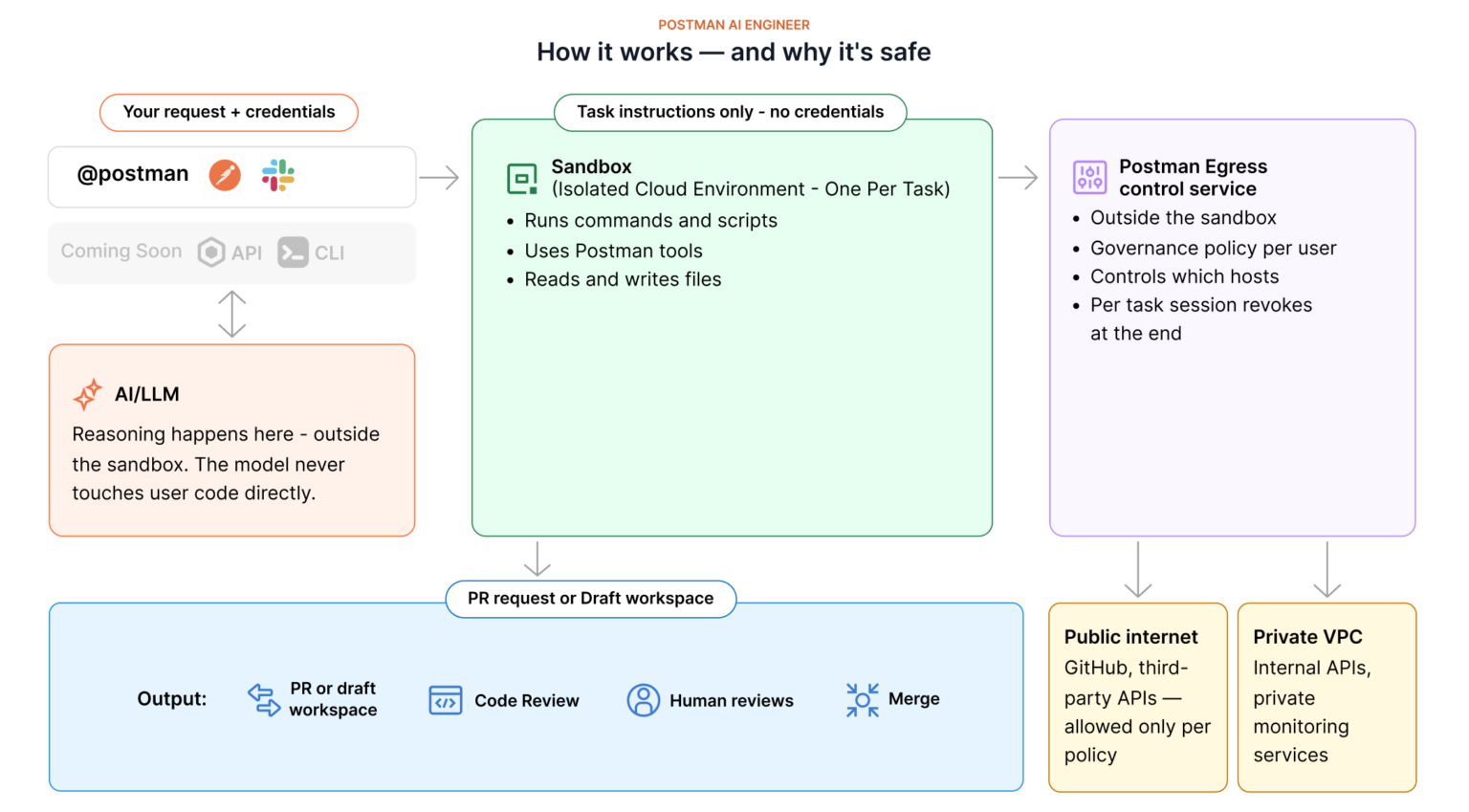Select "Per task session revokes at the end"
This screenshot has height=812, width=1469.
pos(1201,319)
